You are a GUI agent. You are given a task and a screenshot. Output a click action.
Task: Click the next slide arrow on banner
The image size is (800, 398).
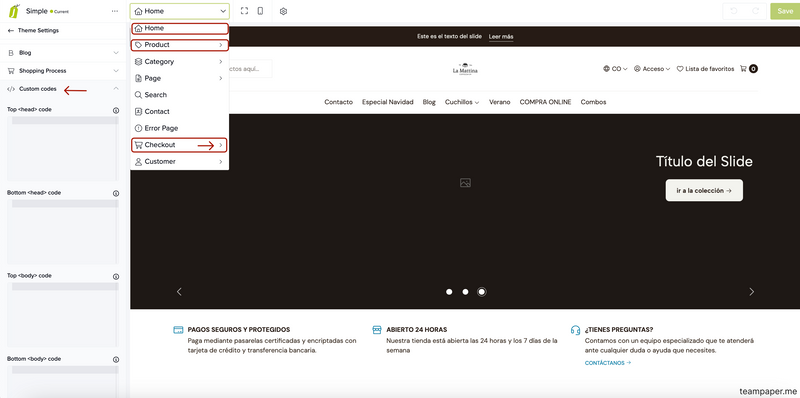coord(751,292)
